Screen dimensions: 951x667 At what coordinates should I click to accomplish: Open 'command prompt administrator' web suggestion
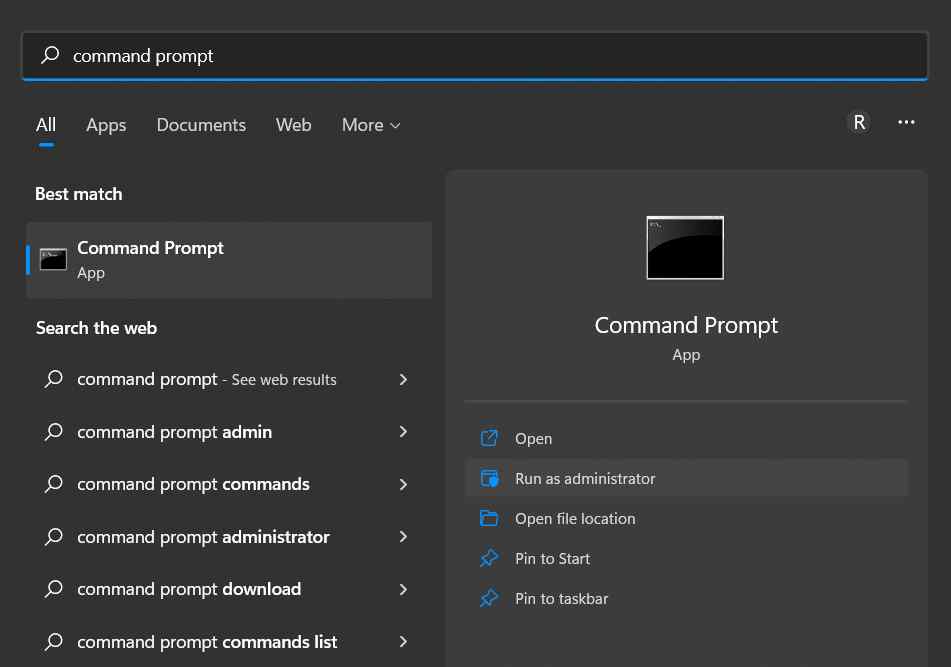[229, 537]
